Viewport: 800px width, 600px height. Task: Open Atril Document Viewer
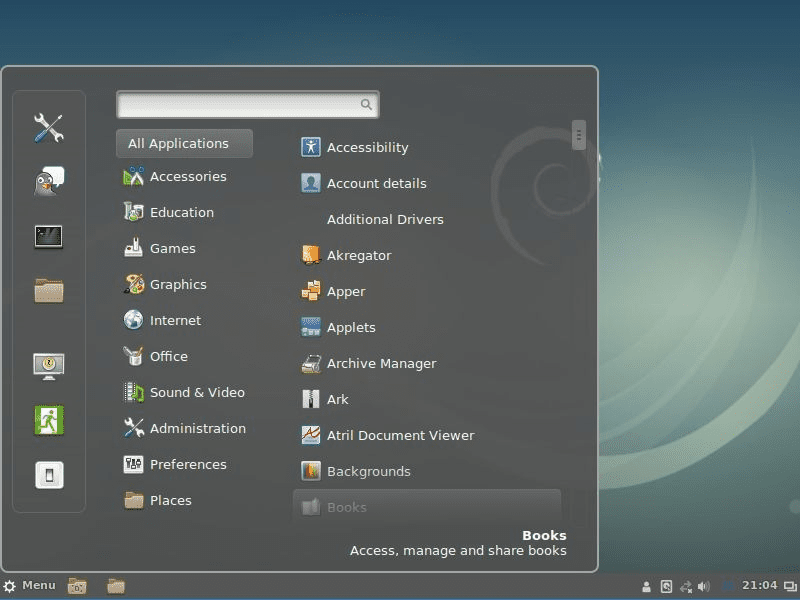pos(399,436)
